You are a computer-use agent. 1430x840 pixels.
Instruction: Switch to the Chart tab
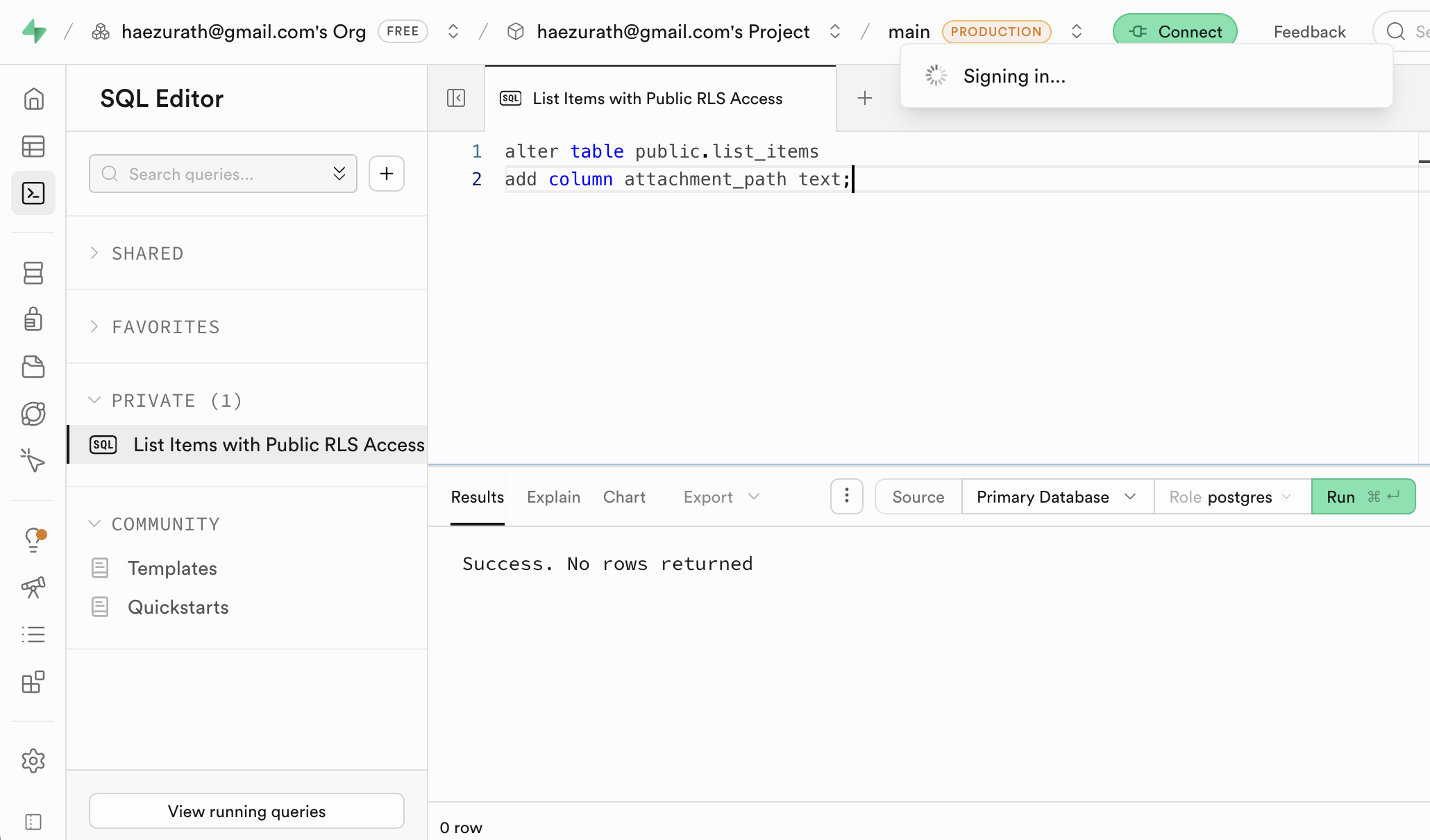point(624,497)
